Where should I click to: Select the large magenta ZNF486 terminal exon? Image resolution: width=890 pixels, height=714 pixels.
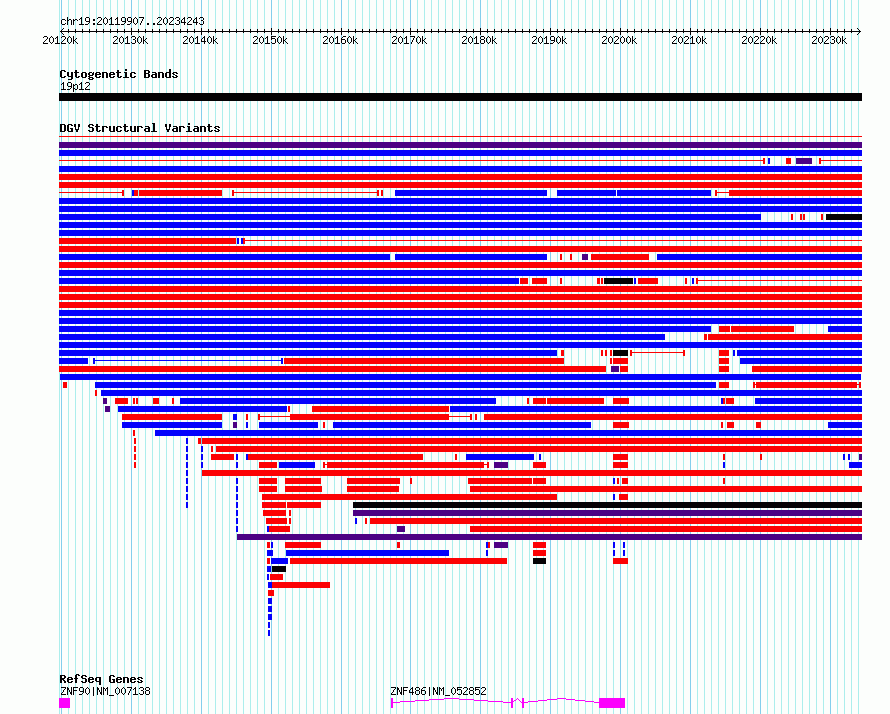[x=612, y=703]
